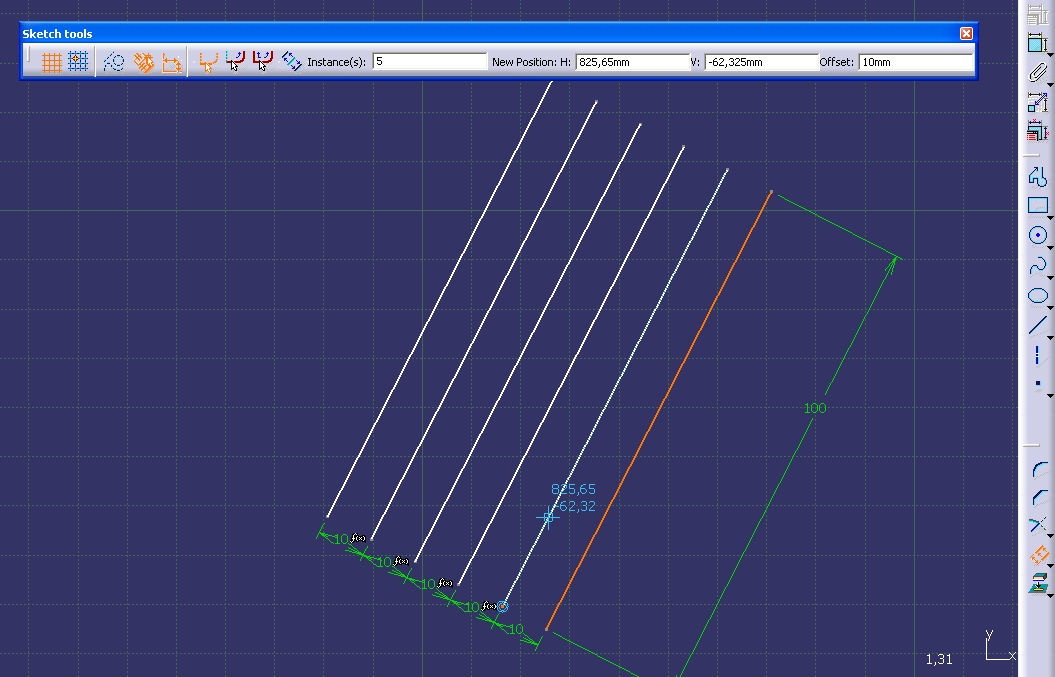1055x677 pixels.
Task: Expand the Ellipse tool flyout arrow
Action: (x=1050, y=308)
